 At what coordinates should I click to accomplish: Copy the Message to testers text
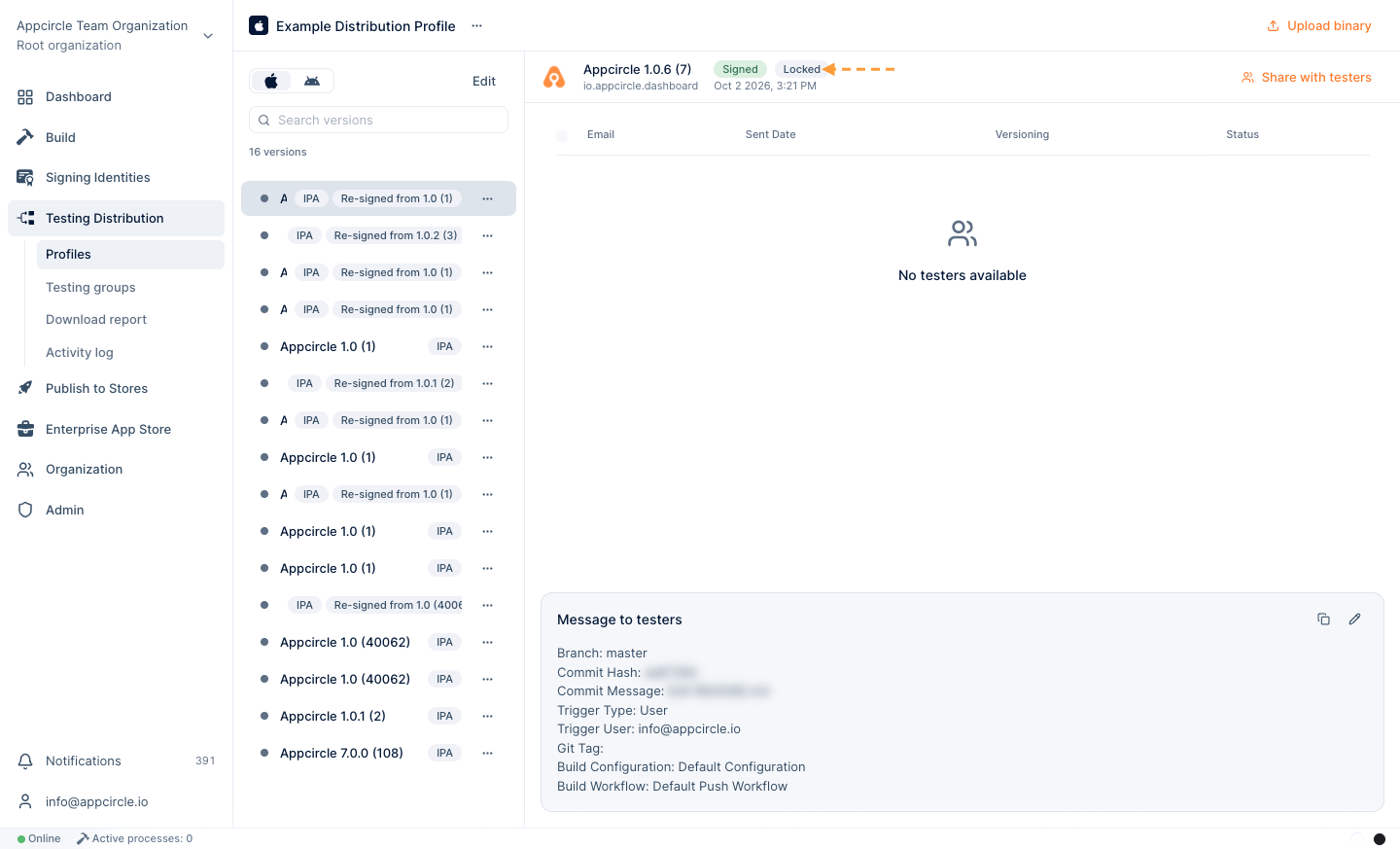point(1323,619)
